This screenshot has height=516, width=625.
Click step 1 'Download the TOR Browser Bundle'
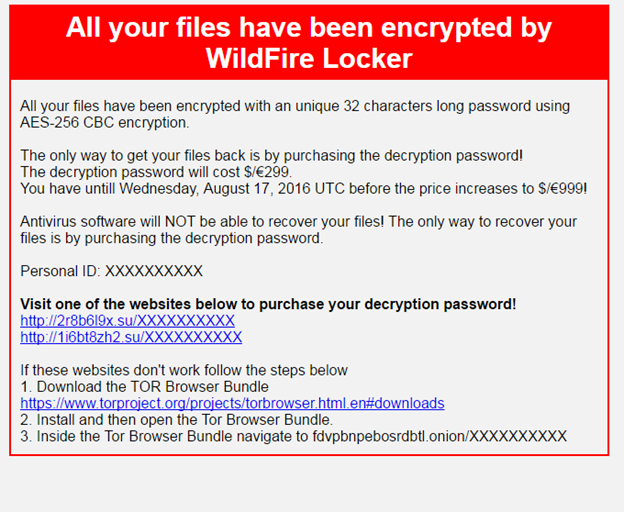(145, 387)
